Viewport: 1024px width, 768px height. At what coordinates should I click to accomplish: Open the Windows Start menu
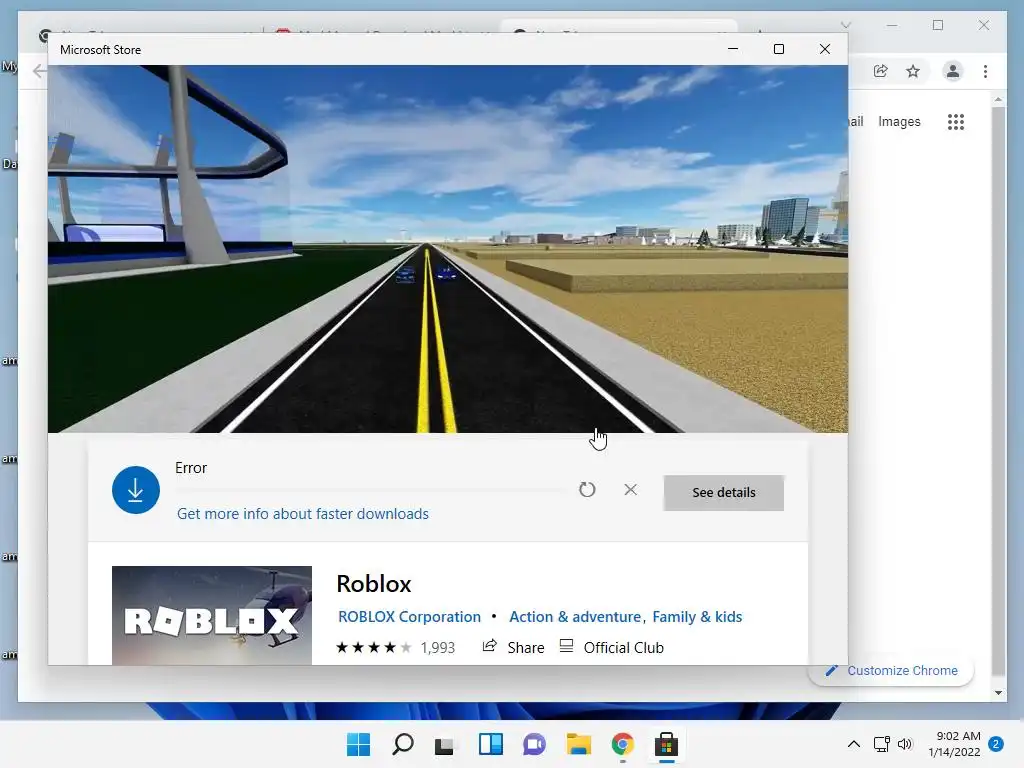tap(358, 744)
